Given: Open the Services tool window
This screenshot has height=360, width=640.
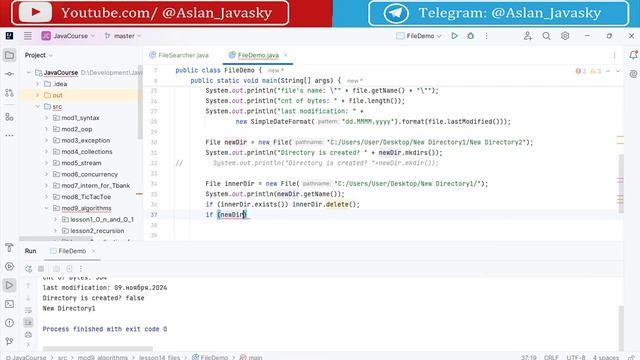Looking at the screenshot, I should click(9, 267).
